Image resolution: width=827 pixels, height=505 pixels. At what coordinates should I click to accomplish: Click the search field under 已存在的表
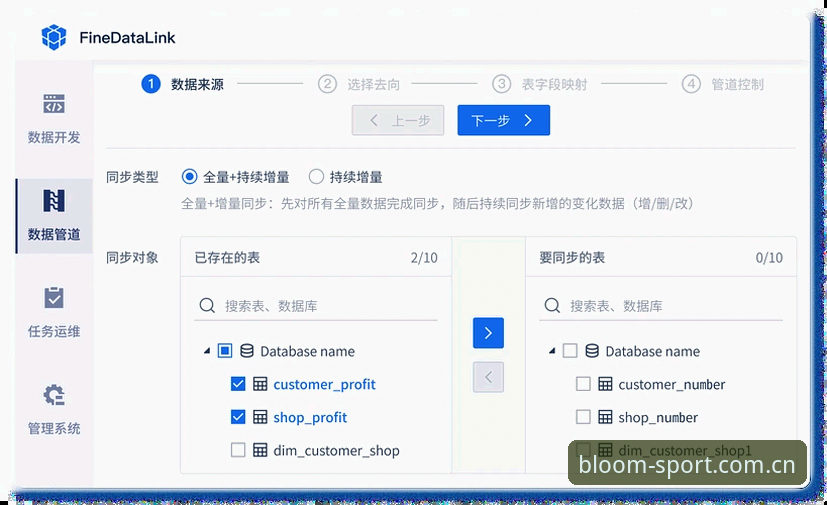315,306
